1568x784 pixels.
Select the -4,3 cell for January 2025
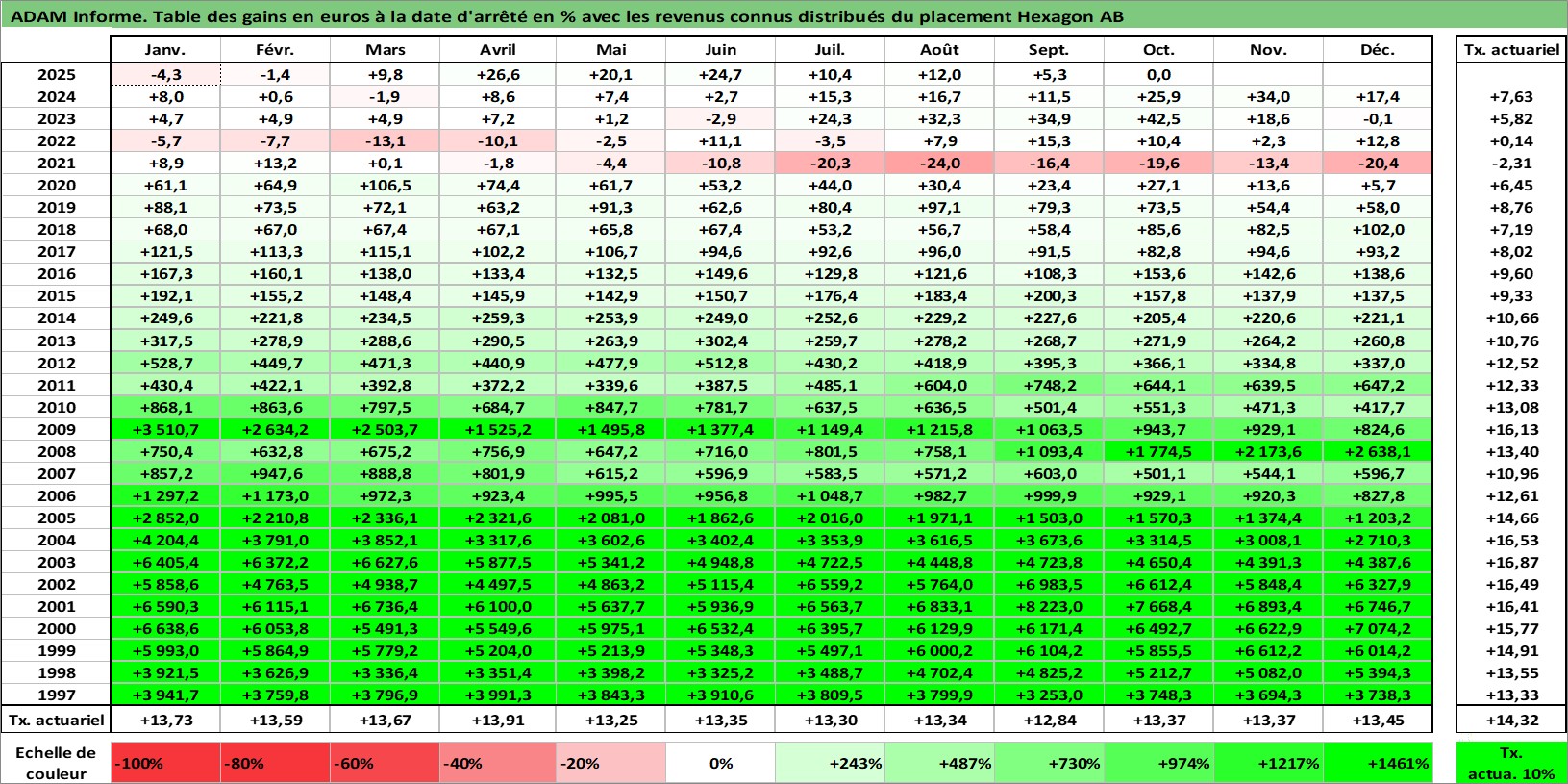166,75
